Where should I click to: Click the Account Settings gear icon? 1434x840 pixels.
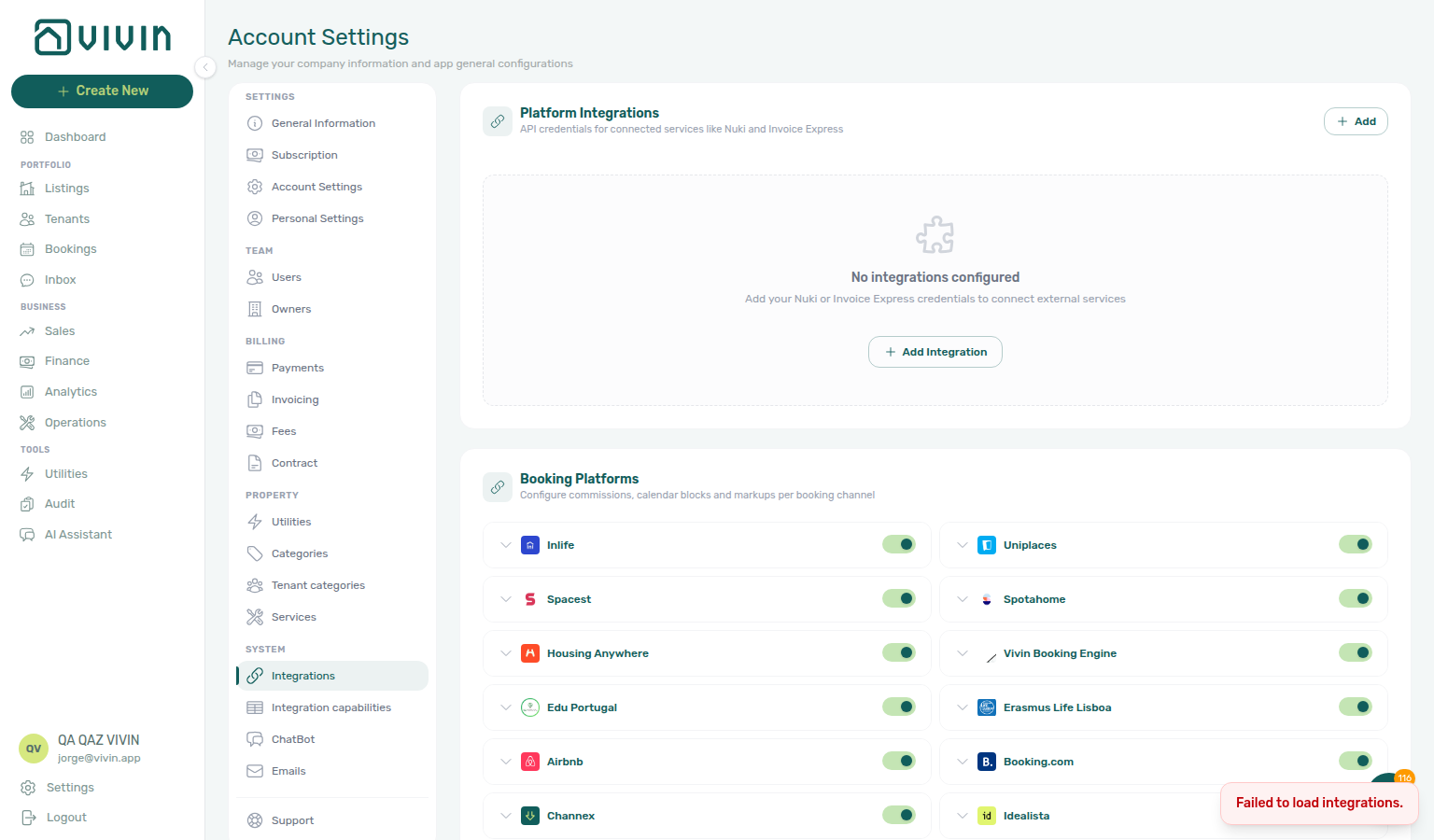[x=255, y=187]
